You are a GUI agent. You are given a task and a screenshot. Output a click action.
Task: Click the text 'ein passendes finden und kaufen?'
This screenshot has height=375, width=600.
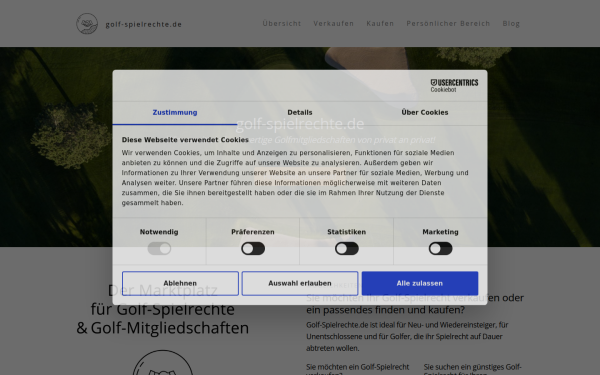pos(385,310)
